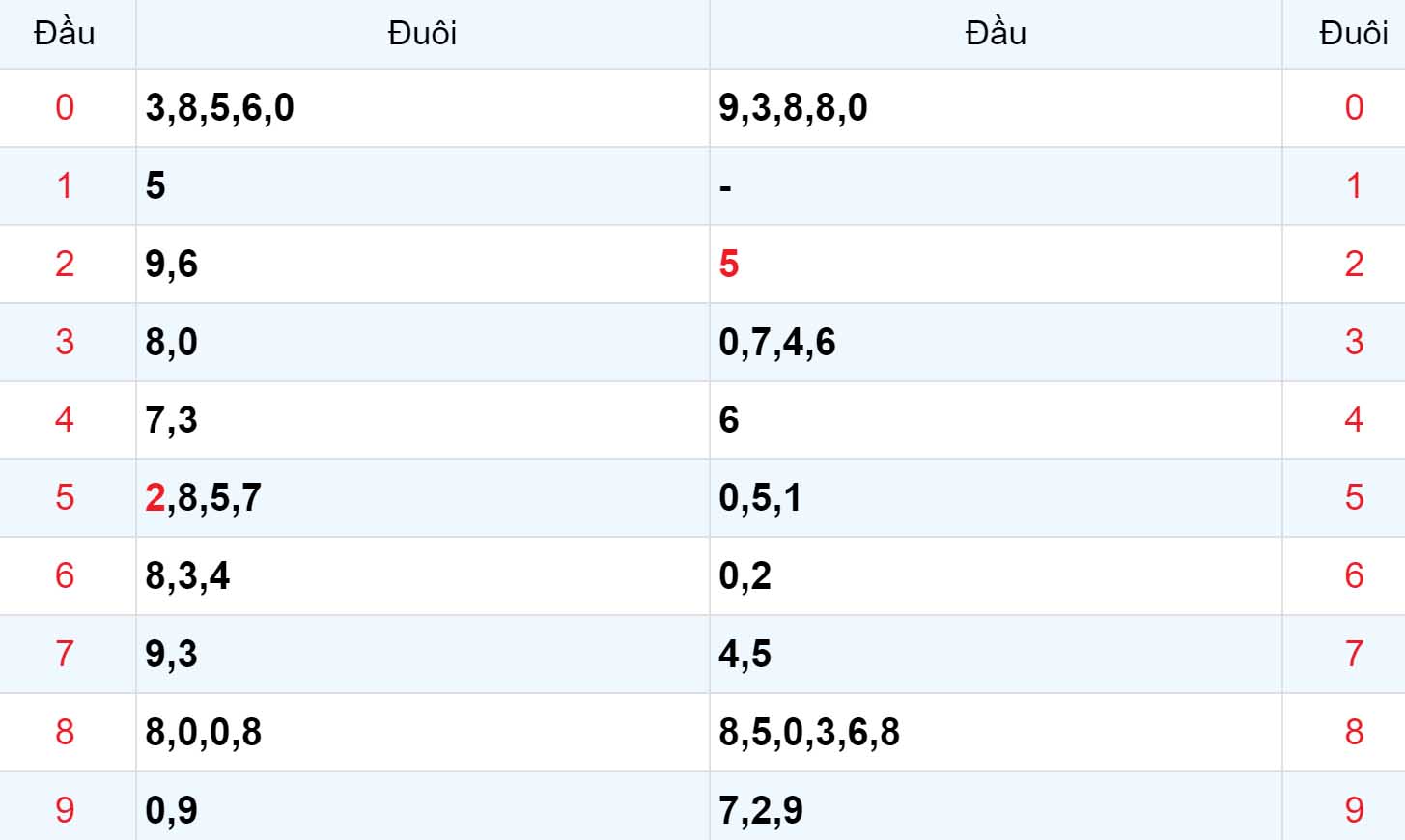Select the cell containing 3,8,5,6,0
Image resolution: width=1405 pixels, height=840 pixels.
(x=422, y=107)
